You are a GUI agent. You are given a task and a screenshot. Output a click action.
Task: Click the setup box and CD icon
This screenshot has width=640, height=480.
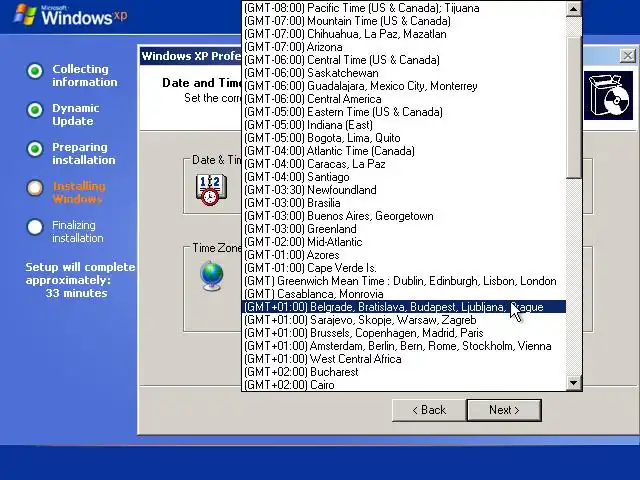click(608, 96)
